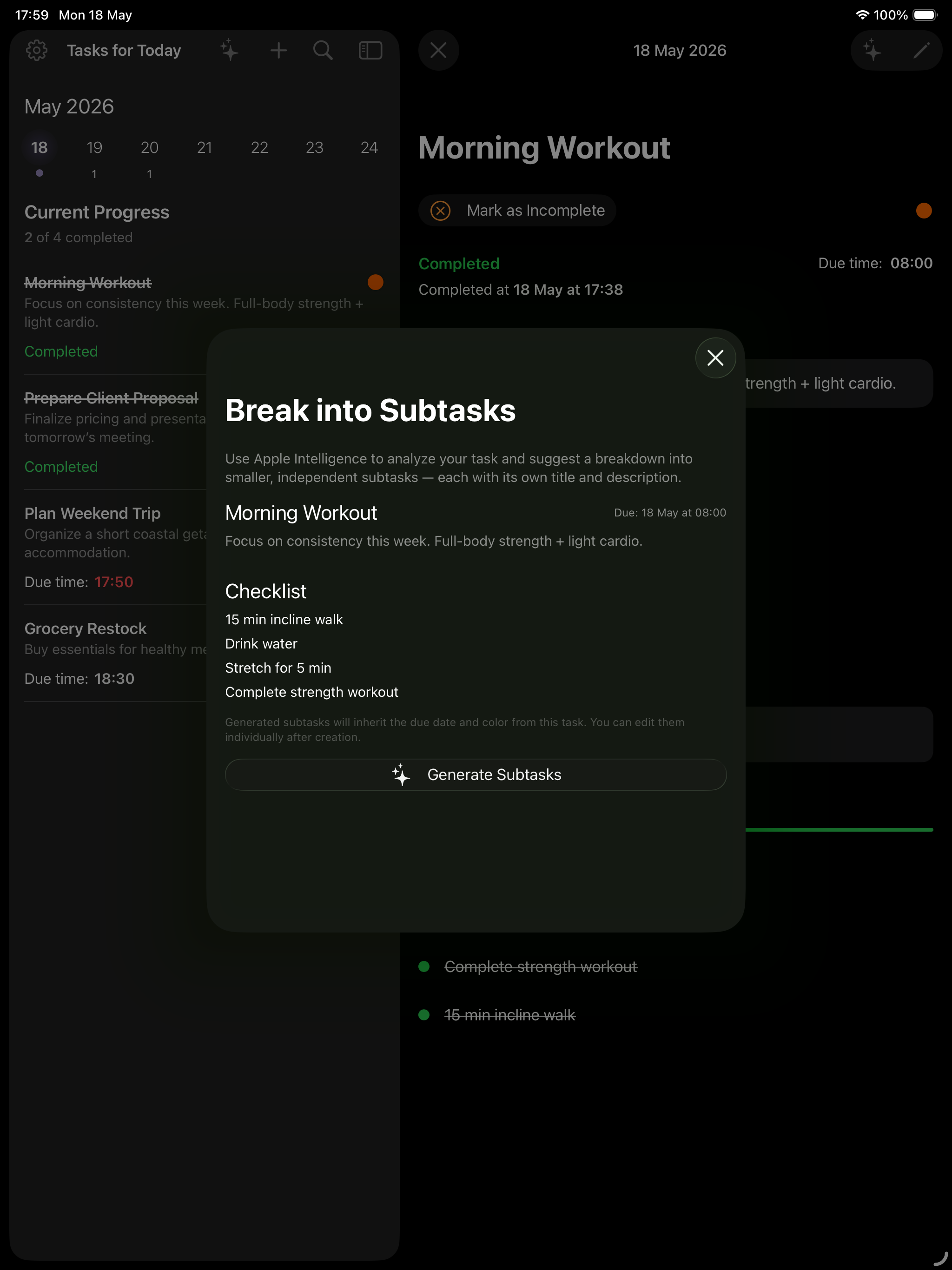This screenshot has width=952, height=1270.
Task: Click 'Stretch for 5 min' checklist item
Action: tap(278, 668)
